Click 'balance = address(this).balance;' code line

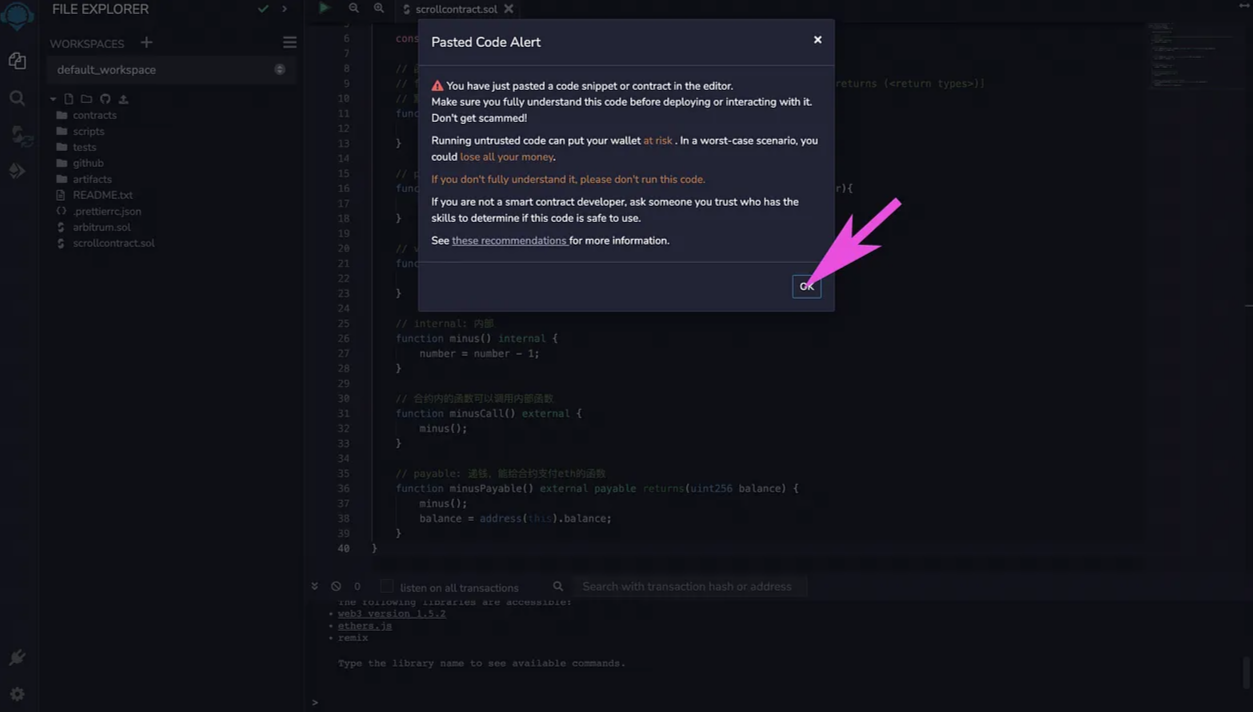(x=515, y=518)
